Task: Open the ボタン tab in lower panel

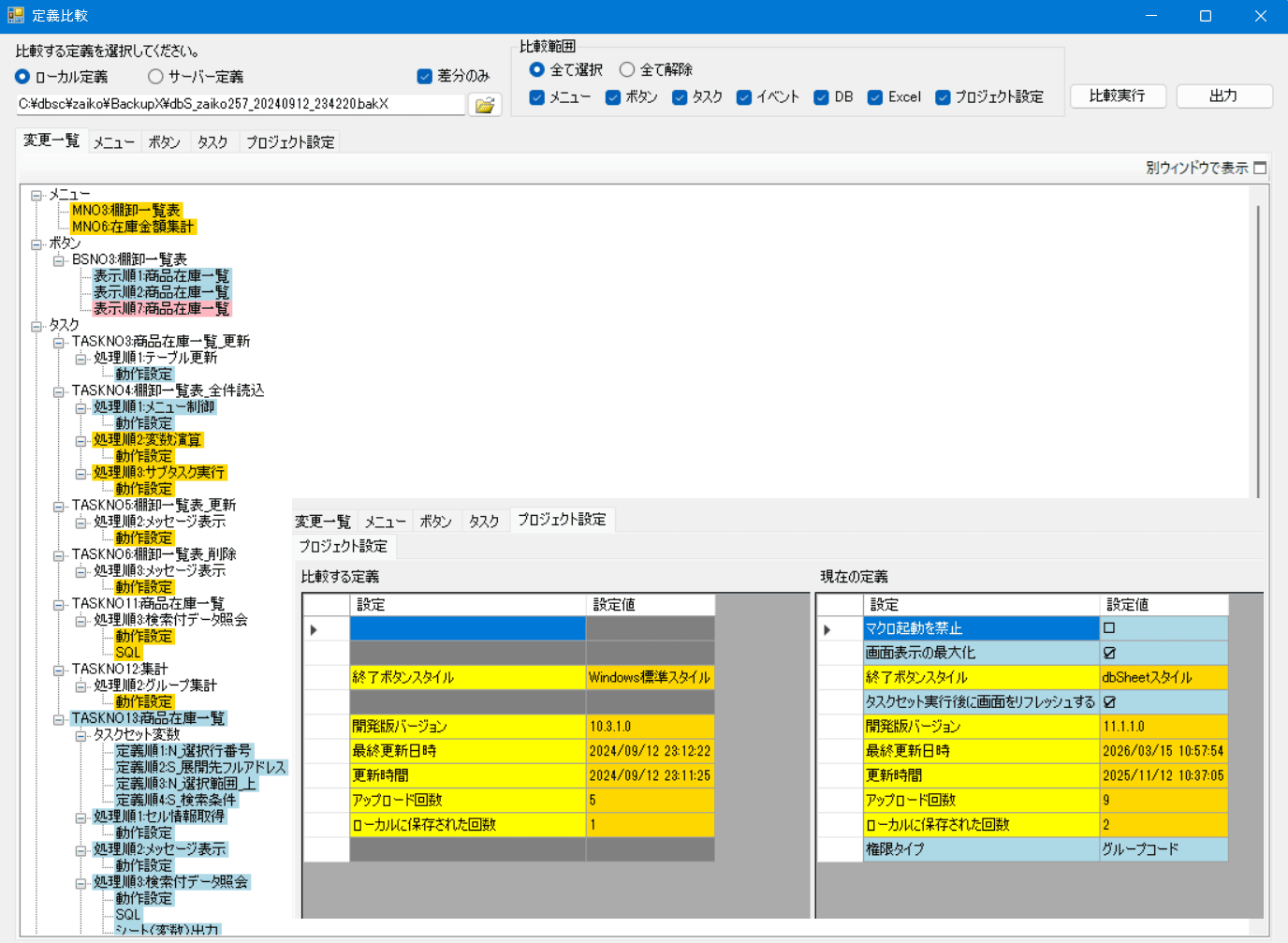Action: coord(435,522)
